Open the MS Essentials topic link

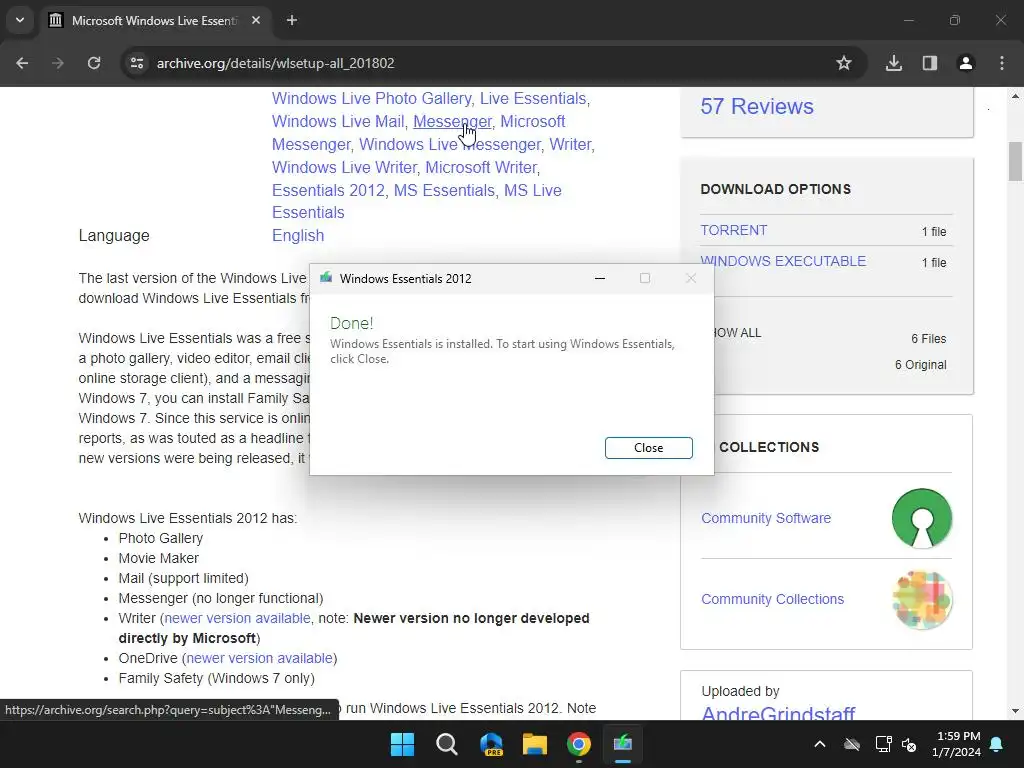(444, 190)
